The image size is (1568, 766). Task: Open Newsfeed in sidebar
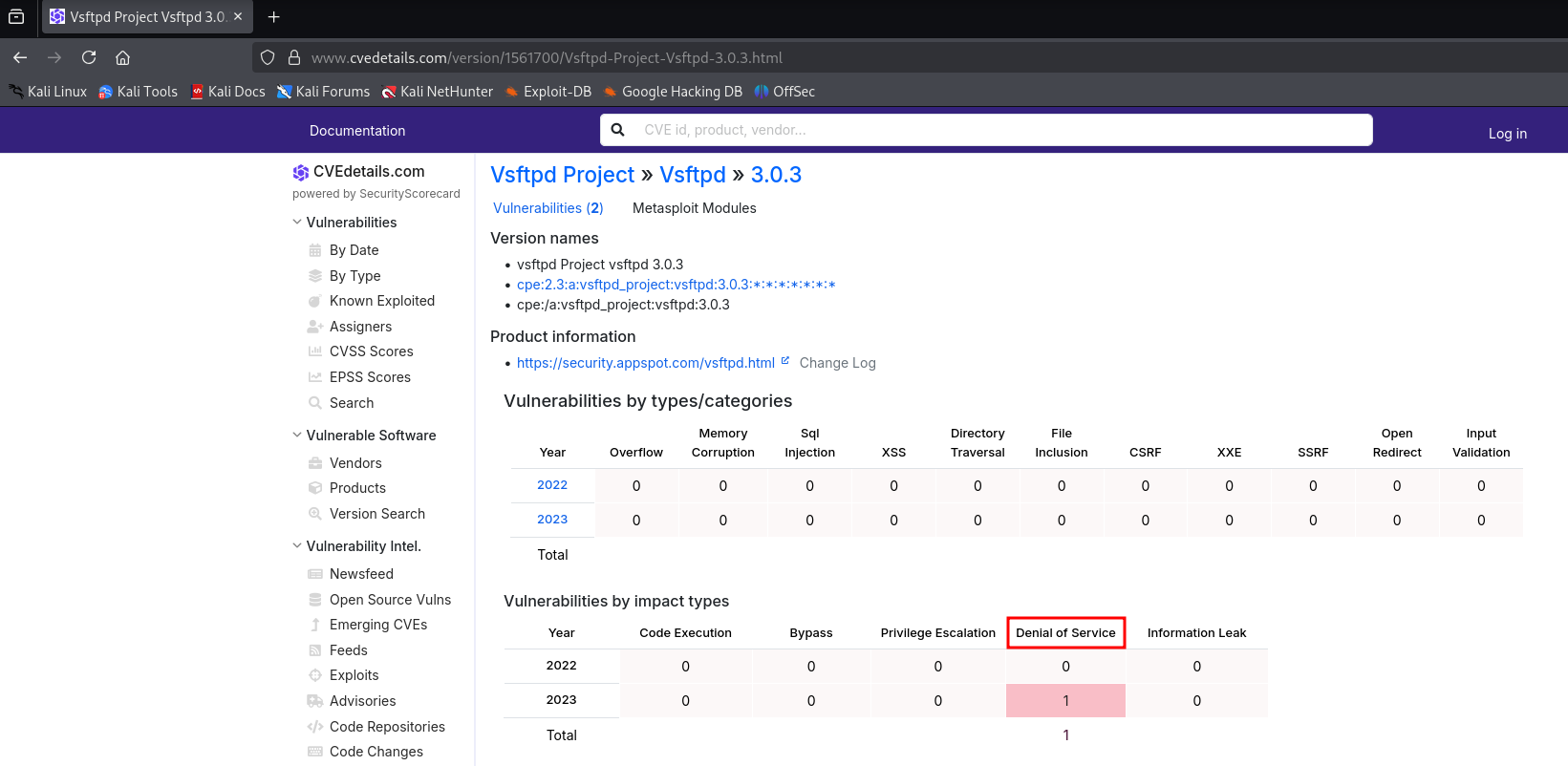(361, 574)
